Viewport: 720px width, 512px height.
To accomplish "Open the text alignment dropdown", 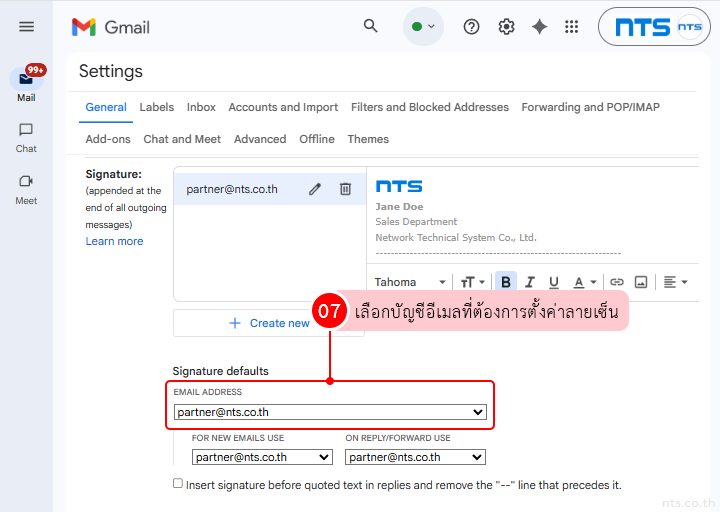I will point(675,282).
